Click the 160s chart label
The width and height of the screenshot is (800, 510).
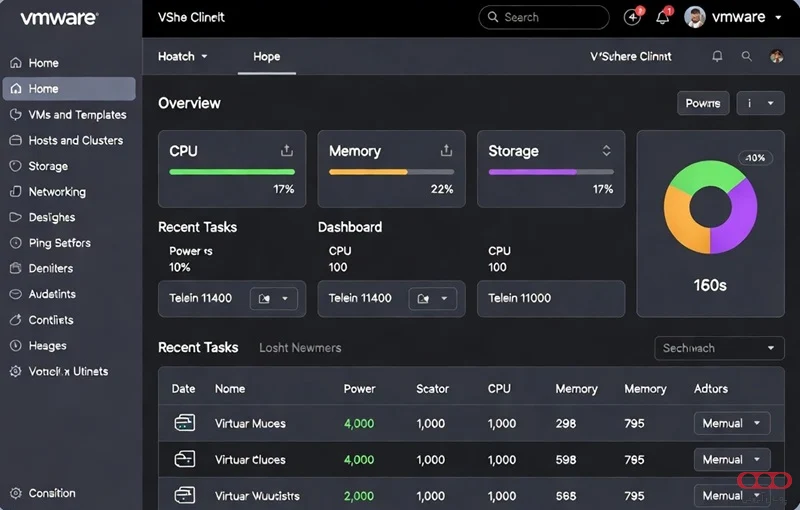point(710,285)
